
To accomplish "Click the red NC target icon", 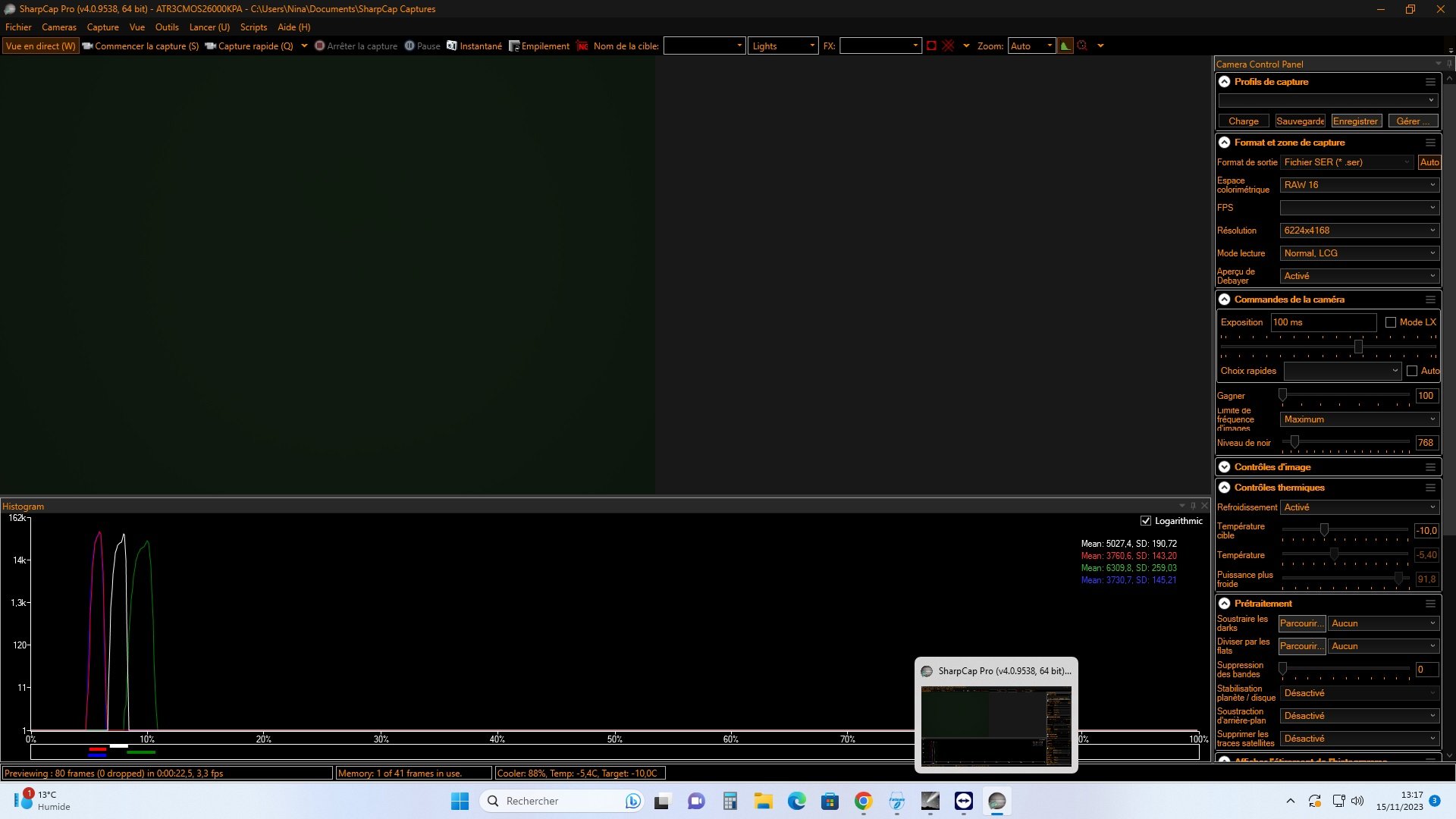I will 582,46.
